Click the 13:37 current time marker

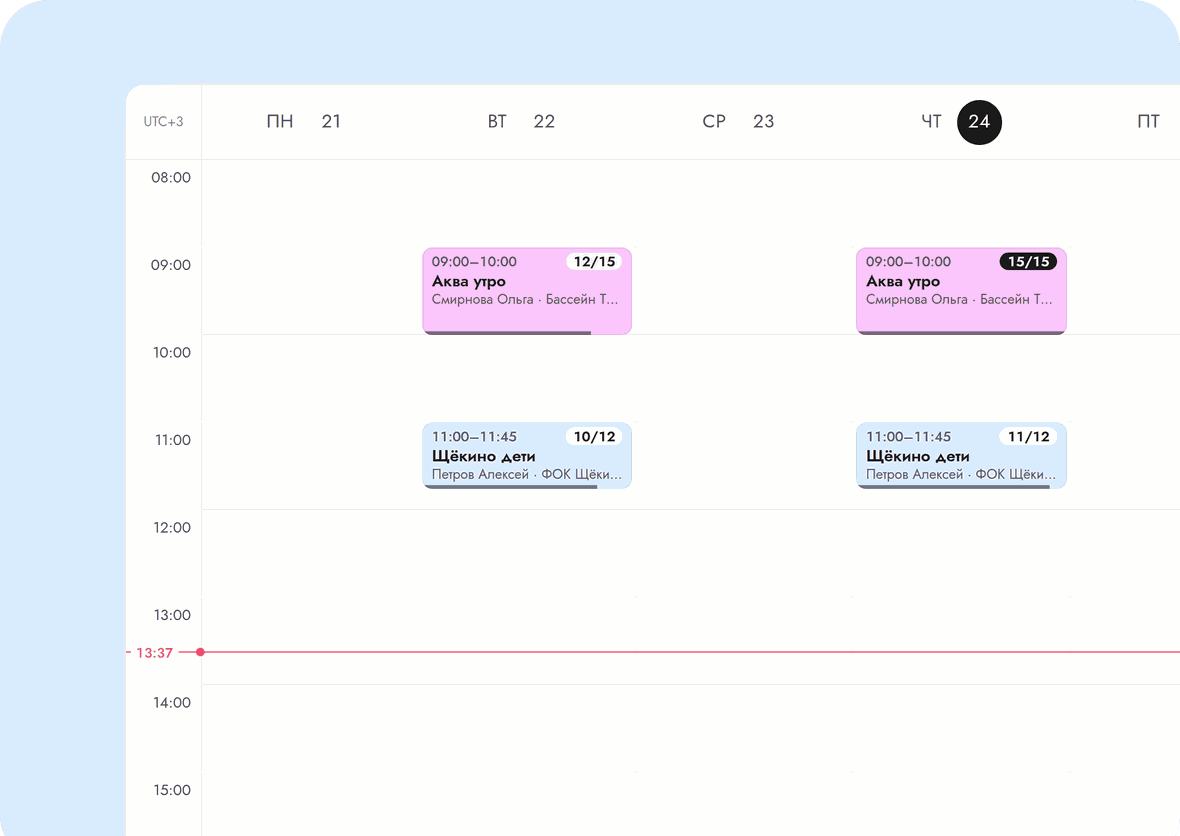pyautogui.click(x=154, y=652)
